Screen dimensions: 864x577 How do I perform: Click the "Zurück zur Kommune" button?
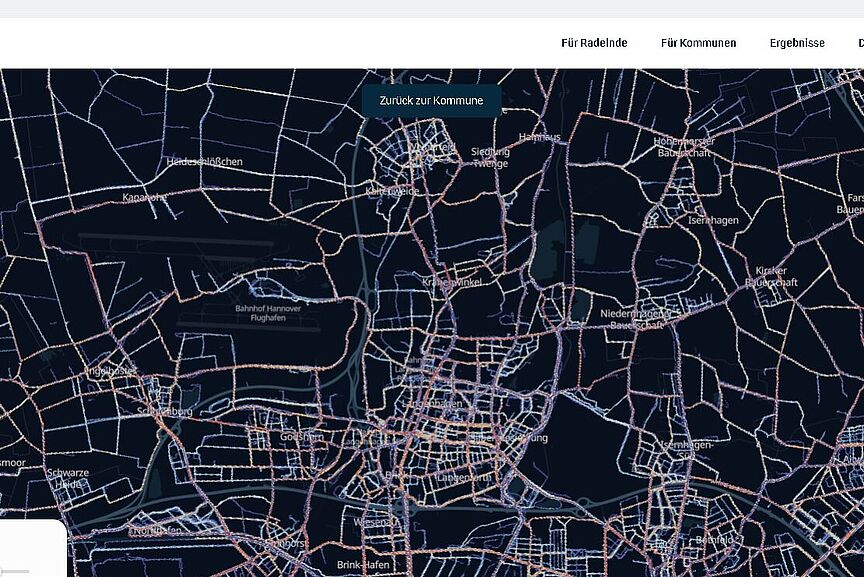[430, 100]
